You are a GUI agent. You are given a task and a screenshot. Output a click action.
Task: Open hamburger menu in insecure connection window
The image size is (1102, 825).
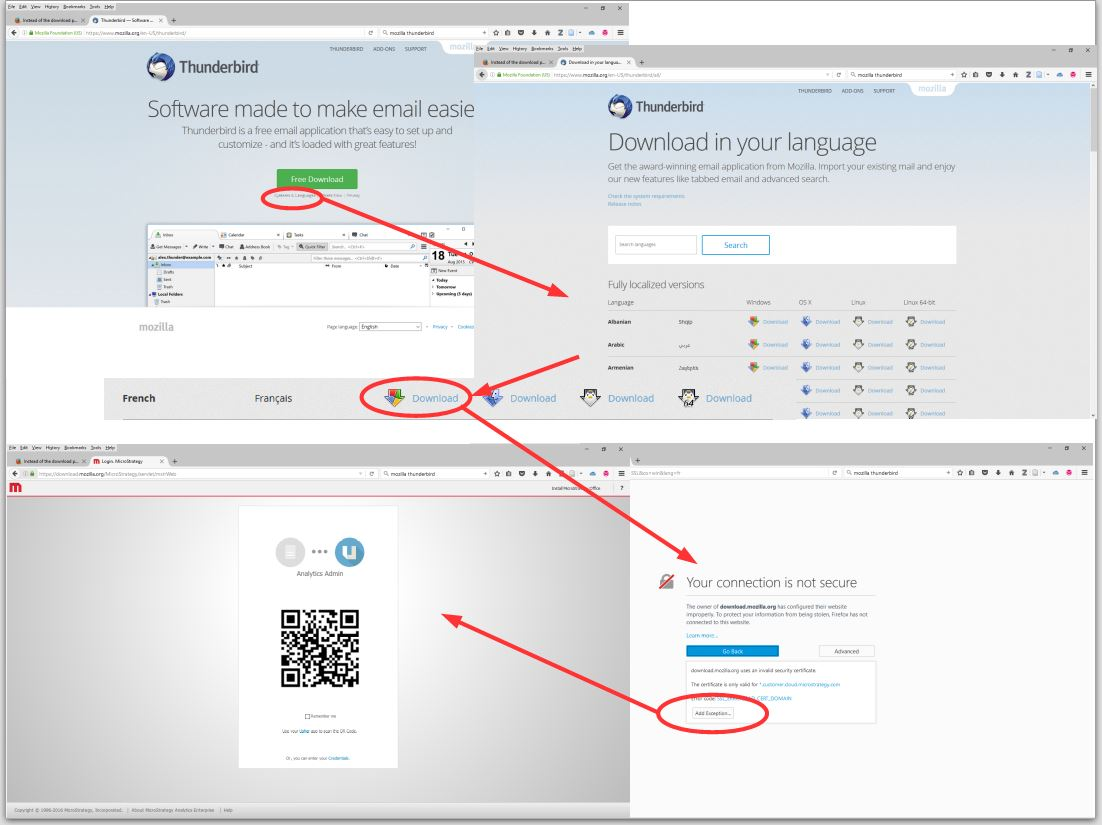click(1085, 473)
